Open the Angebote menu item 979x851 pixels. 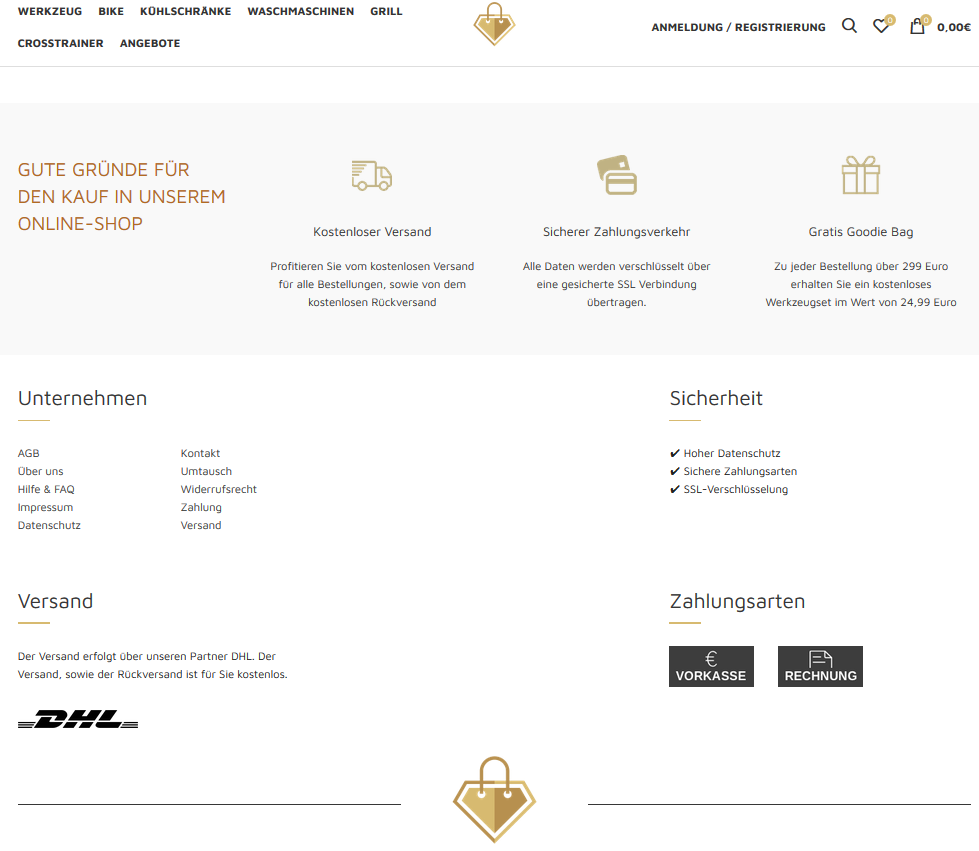tap(150, 43)
